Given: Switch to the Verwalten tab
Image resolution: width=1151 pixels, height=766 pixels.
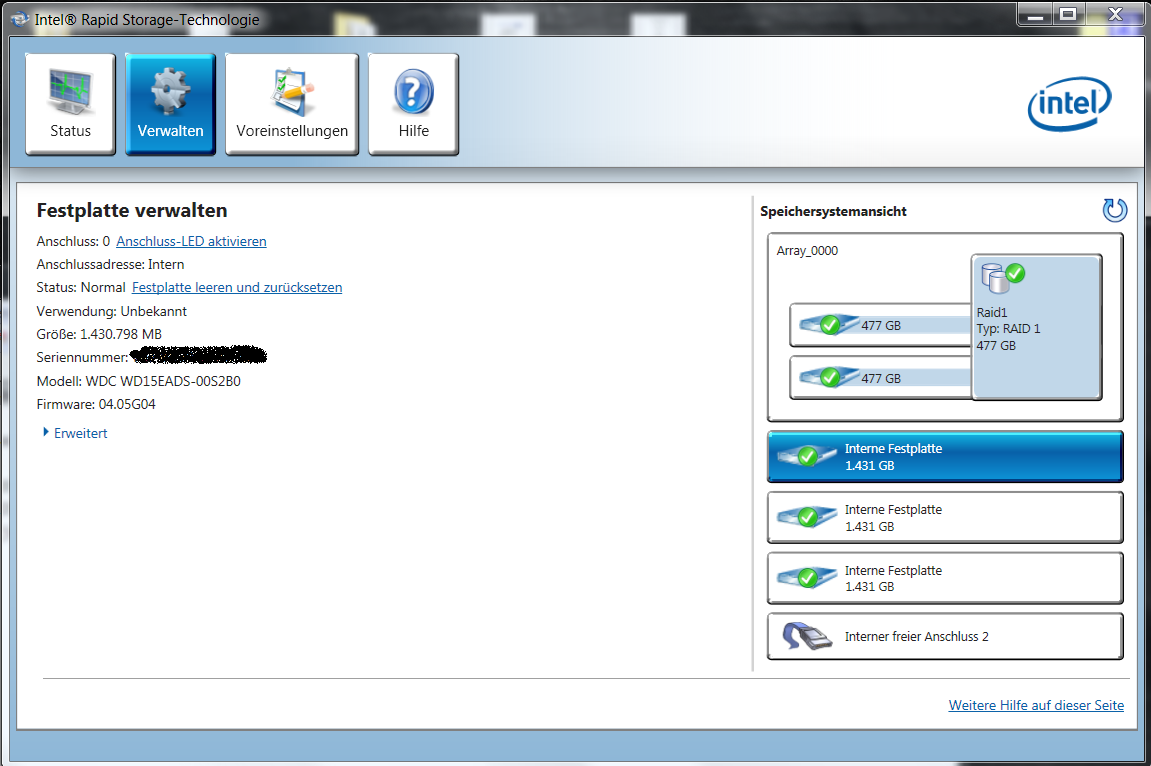Looking at the screenshot, I should (170, 104).
